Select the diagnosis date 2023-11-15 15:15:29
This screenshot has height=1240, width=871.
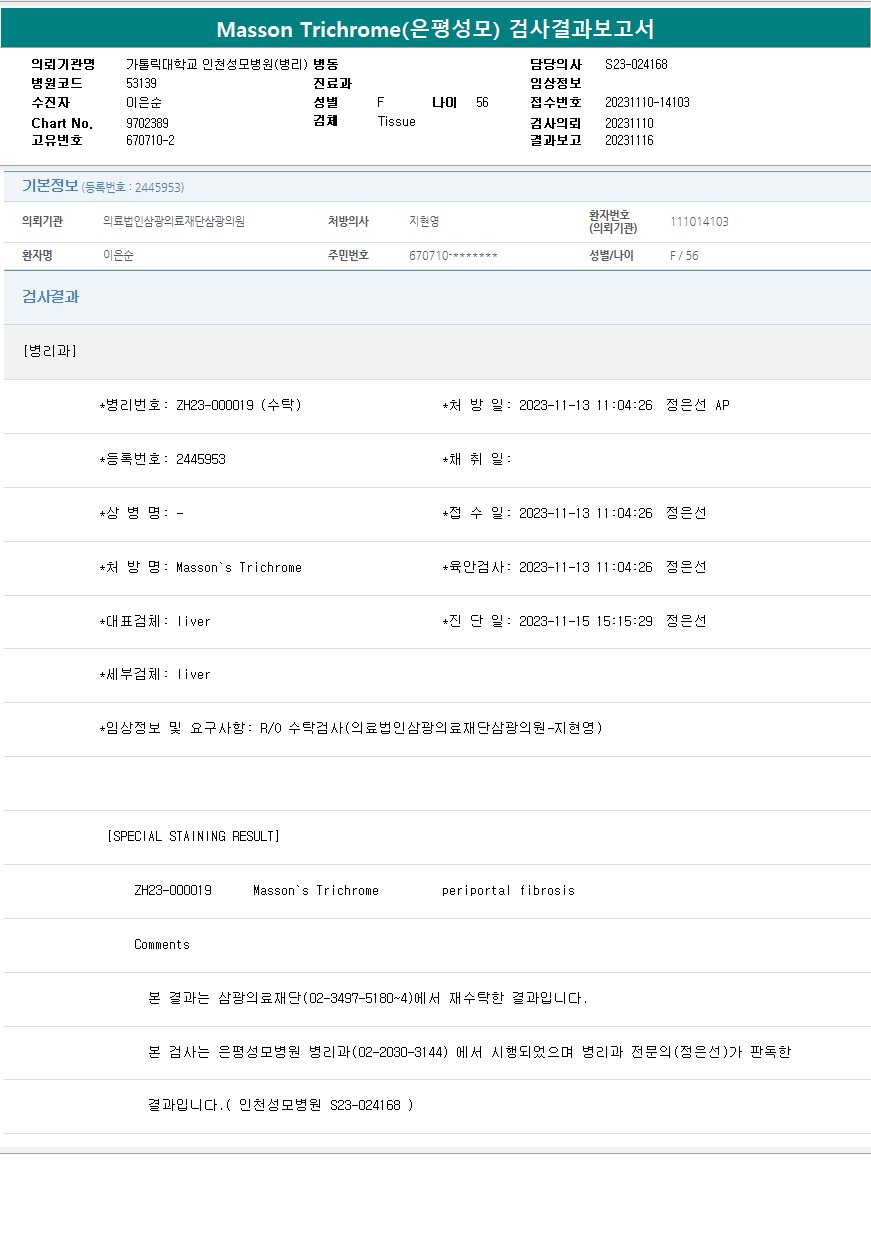pos(585,621)
